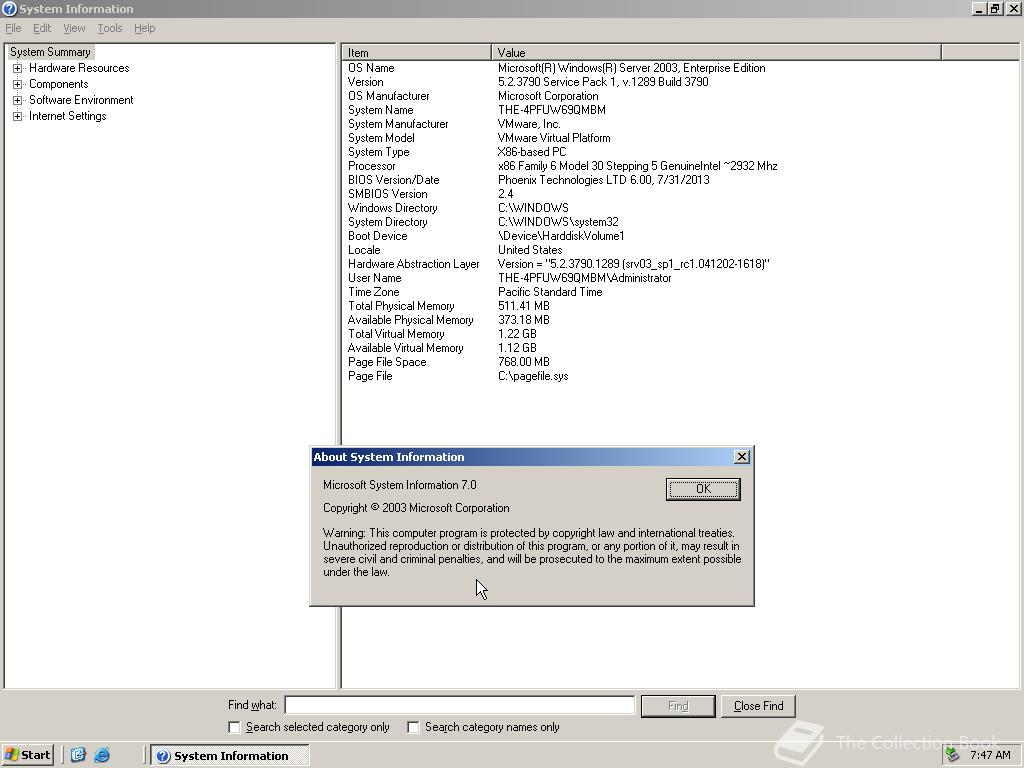The height and width of the screenshot is (768, 1024).
Task: Click the 7:47 AM taskbar clock
Action: 990,755
